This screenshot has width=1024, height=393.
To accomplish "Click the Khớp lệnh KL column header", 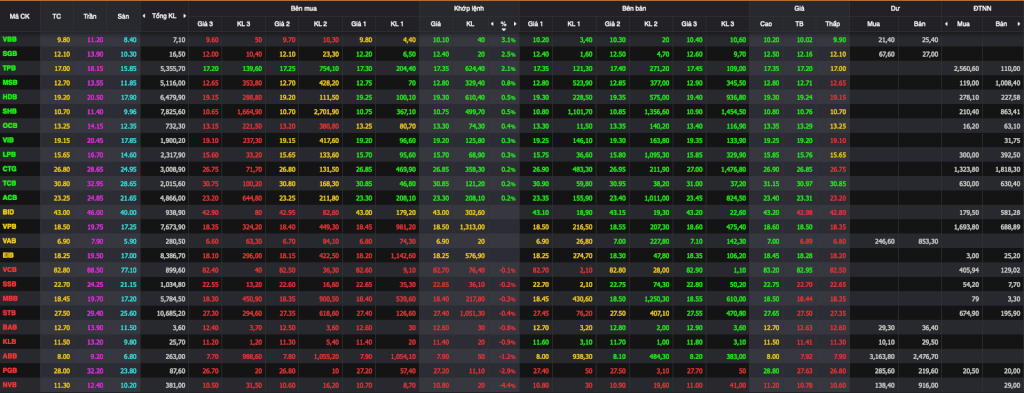I will point(470,24).
